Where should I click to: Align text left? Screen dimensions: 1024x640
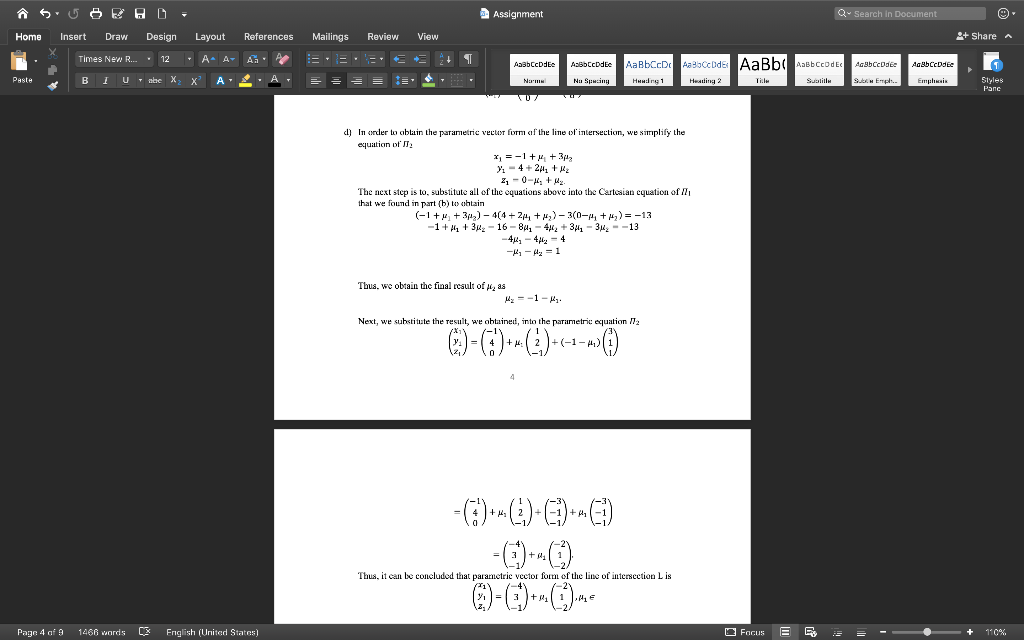click(316, 80)
